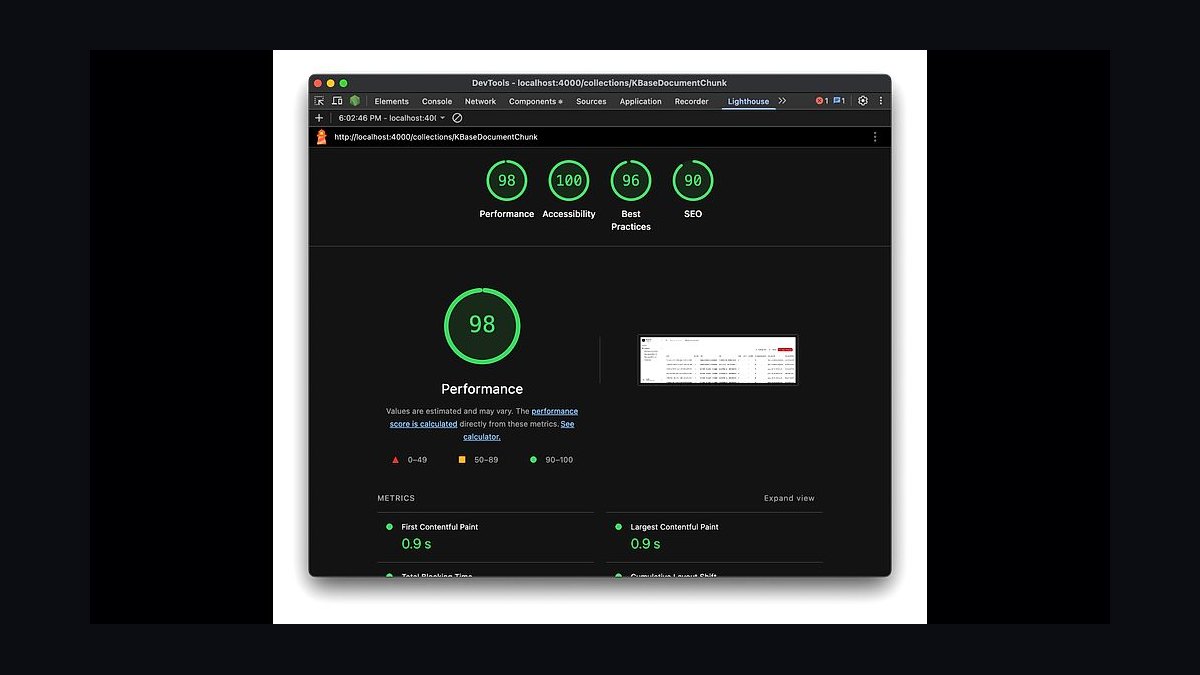This screenshot has height=675, width=1200.
Task: Open the Network tab
Action: click(x=480, y=101)
